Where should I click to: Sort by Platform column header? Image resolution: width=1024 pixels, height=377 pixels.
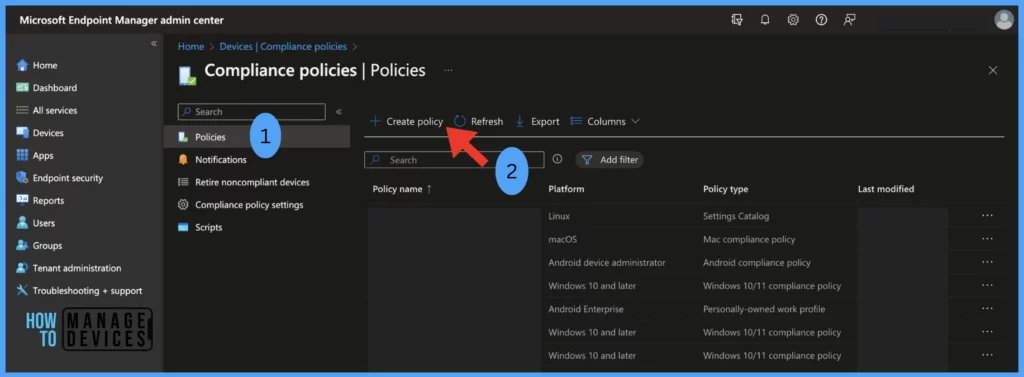566,189
